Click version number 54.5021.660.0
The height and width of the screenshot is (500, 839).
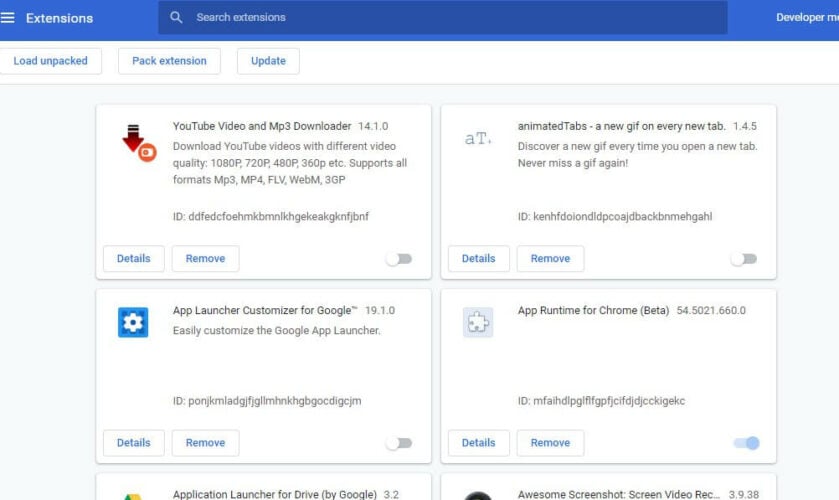click(x=711, y=310)
